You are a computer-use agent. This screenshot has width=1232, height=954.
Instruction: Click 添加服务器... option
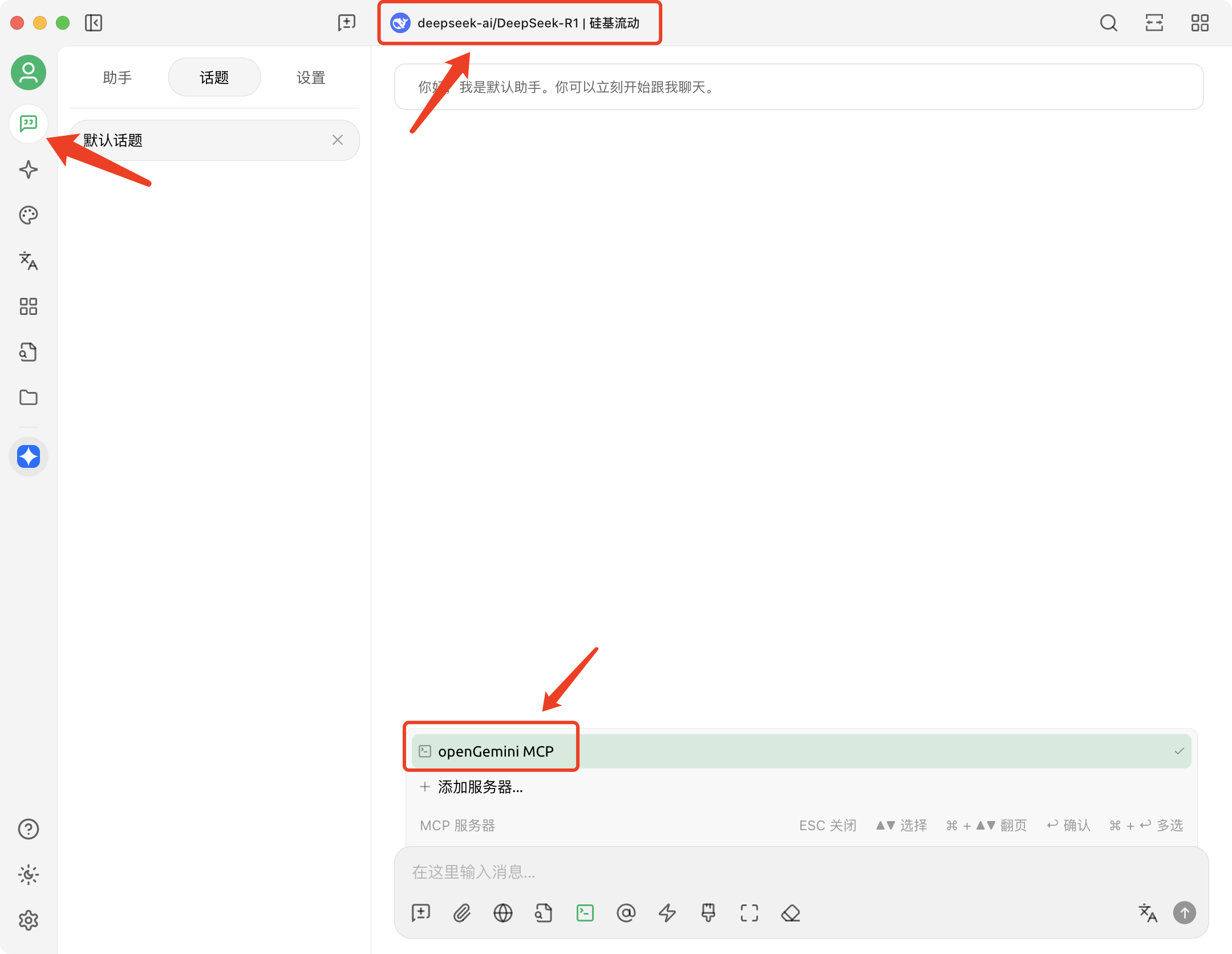(480, 787)
